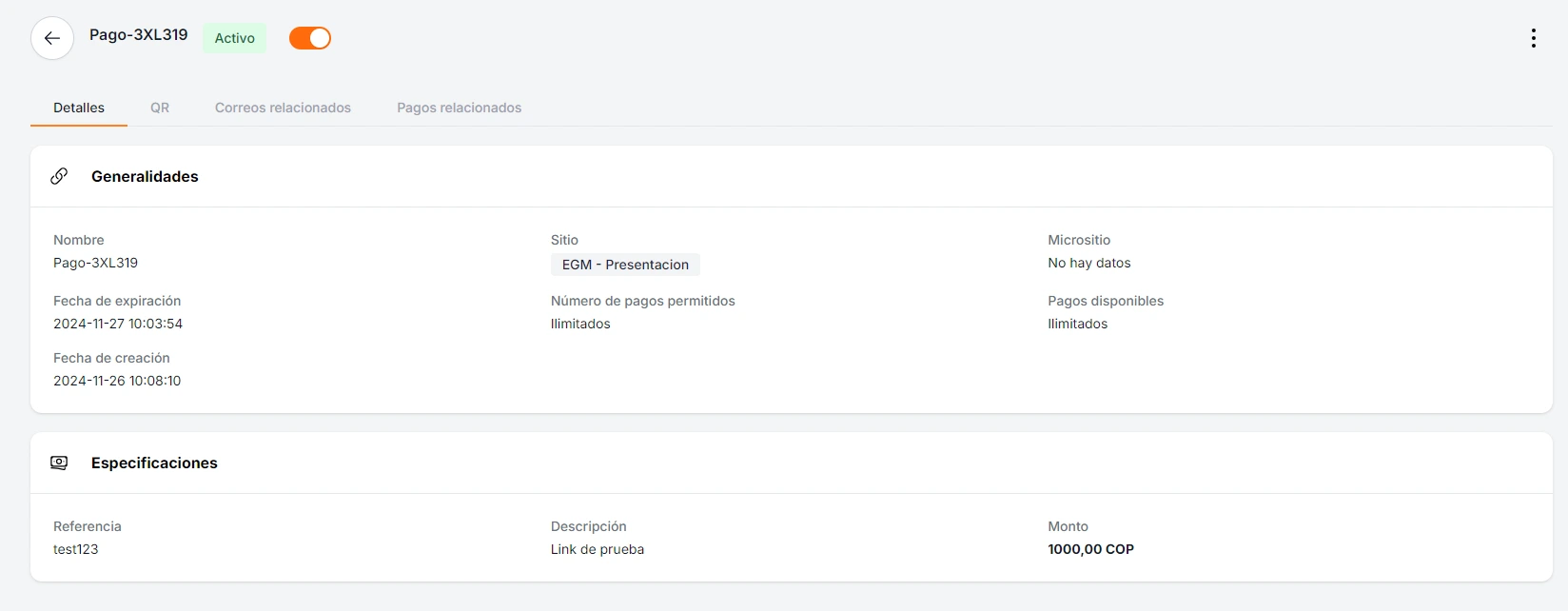Click the Activo status badge
The height and width of the screenshot is (611, 1568).
pos(234,38)
